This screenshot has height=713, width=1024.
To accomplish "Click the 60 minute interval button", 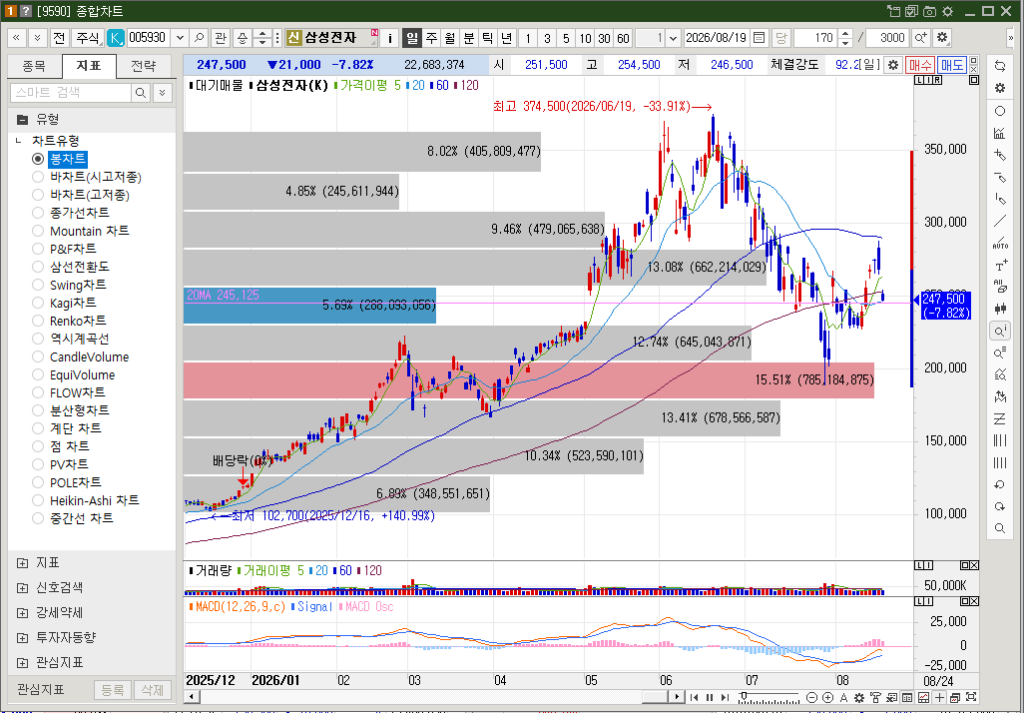I will click(623, 38).
